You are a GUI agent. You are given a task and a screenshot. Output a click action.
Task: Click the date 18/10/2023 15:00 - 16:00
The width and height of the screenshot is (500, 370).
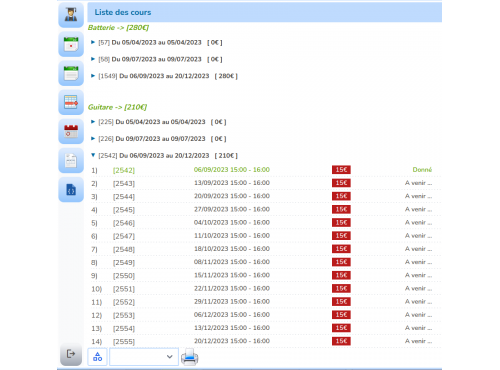232,249
